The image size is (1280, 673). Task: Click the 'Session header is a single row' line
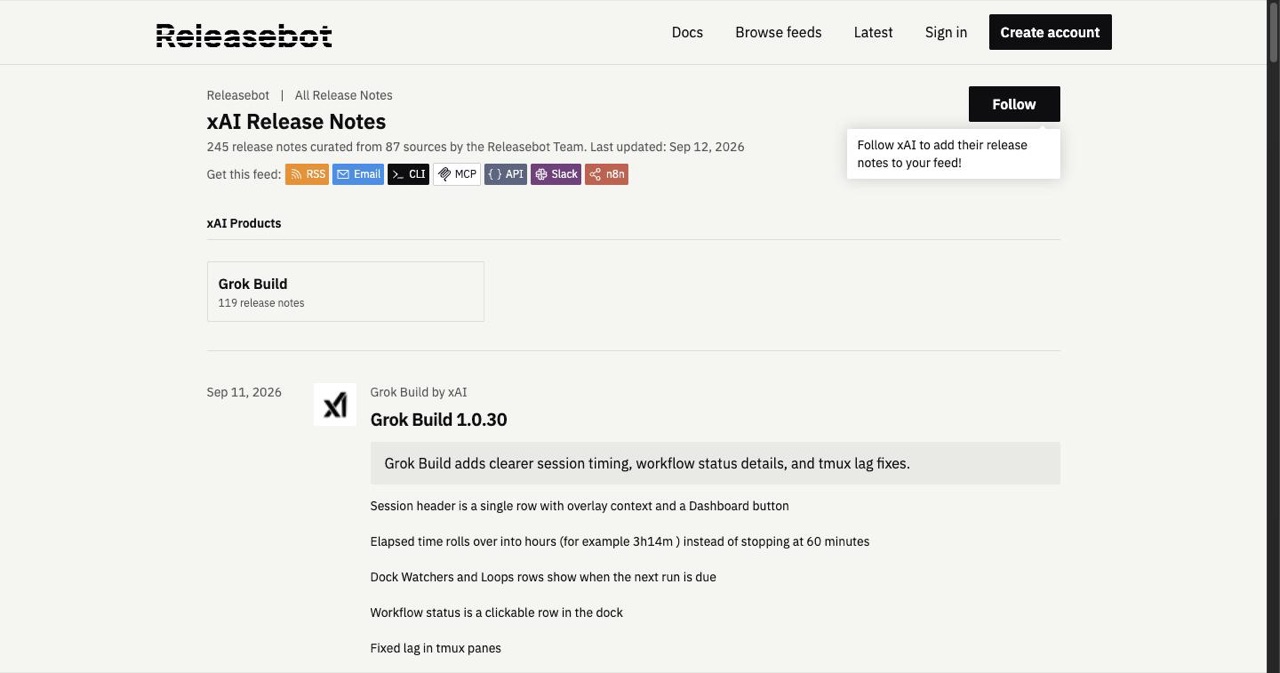[x=579, y=506]
